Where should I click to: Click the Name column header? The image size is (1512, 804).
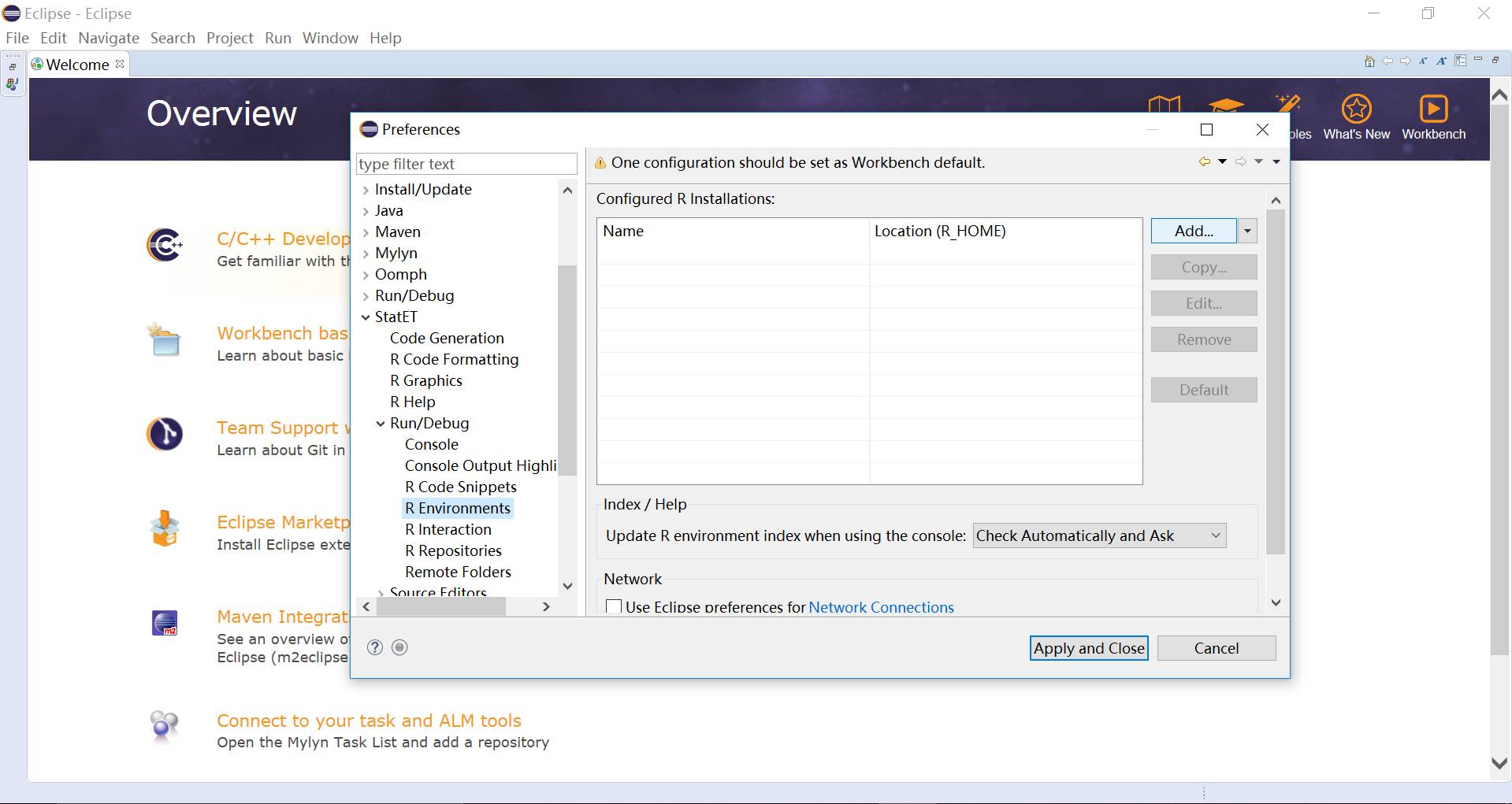coord(733,231)
